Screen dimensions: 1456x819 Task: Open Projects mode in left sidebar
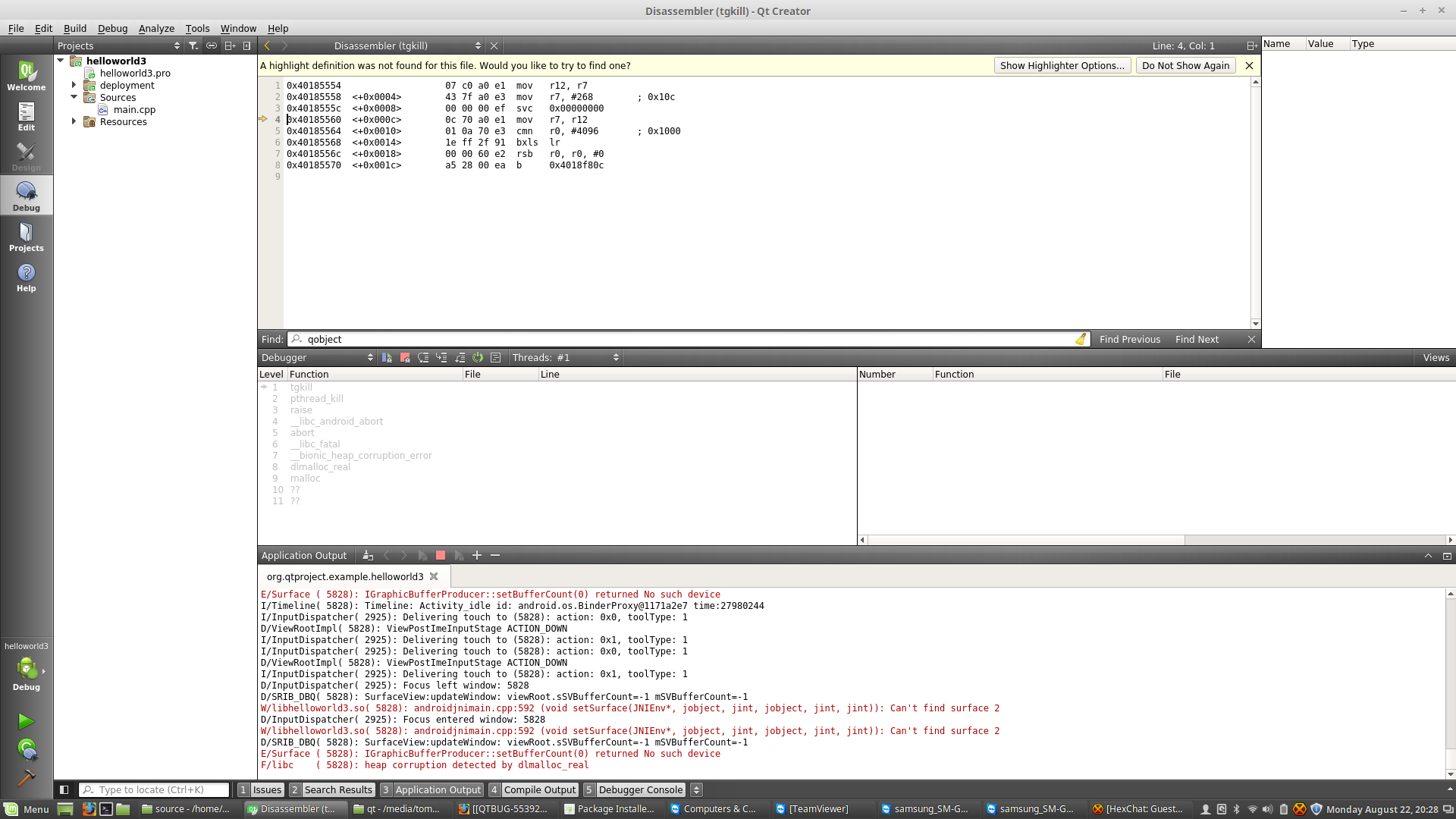(26, 237)
